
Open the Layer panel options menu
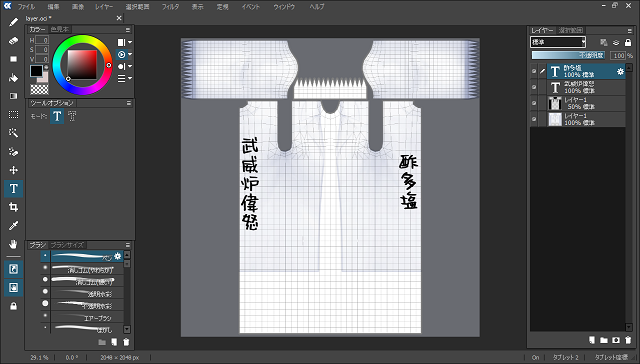pyautogui.click(x=629, y=31)
